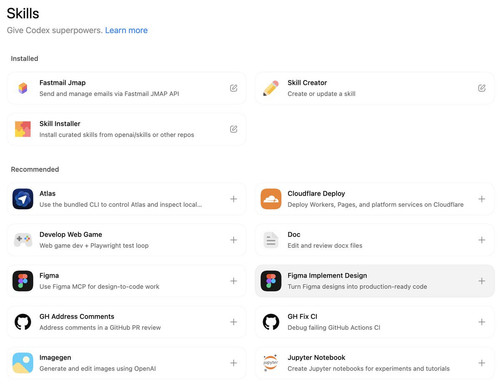Click the Recommended section heading
500x387 pixels.
(35, 169)
